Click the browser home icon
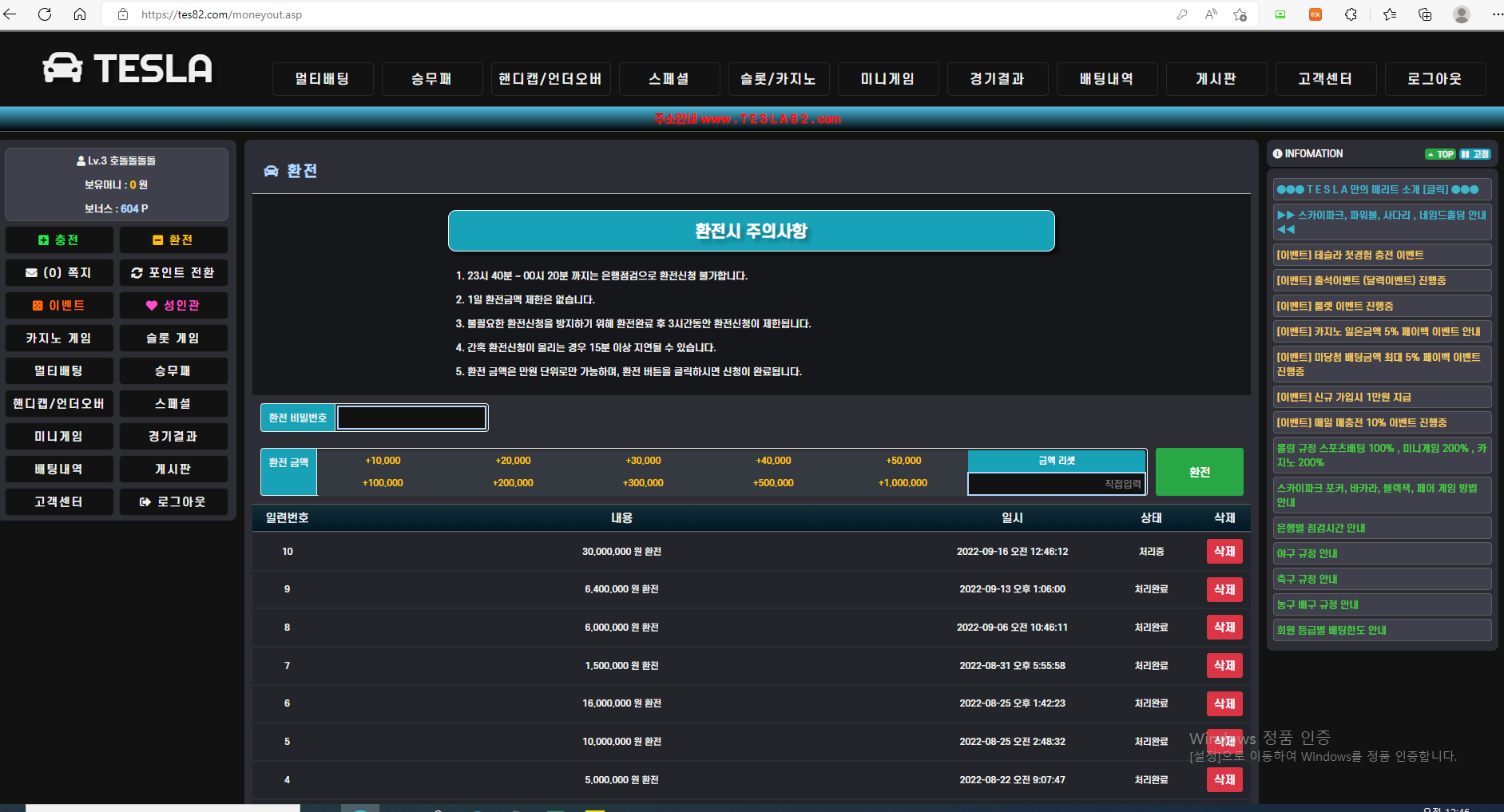Screen dimensions: 1504x812 tap(80, 14)
